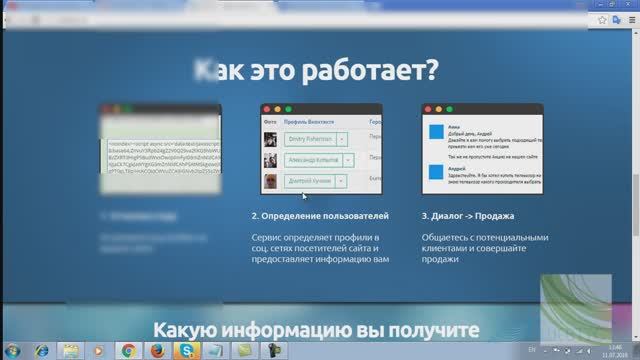Viewport: 640px width, 360px height.
Task: Click the page's vertical scrollbar thumb
Action: point(636,204)
